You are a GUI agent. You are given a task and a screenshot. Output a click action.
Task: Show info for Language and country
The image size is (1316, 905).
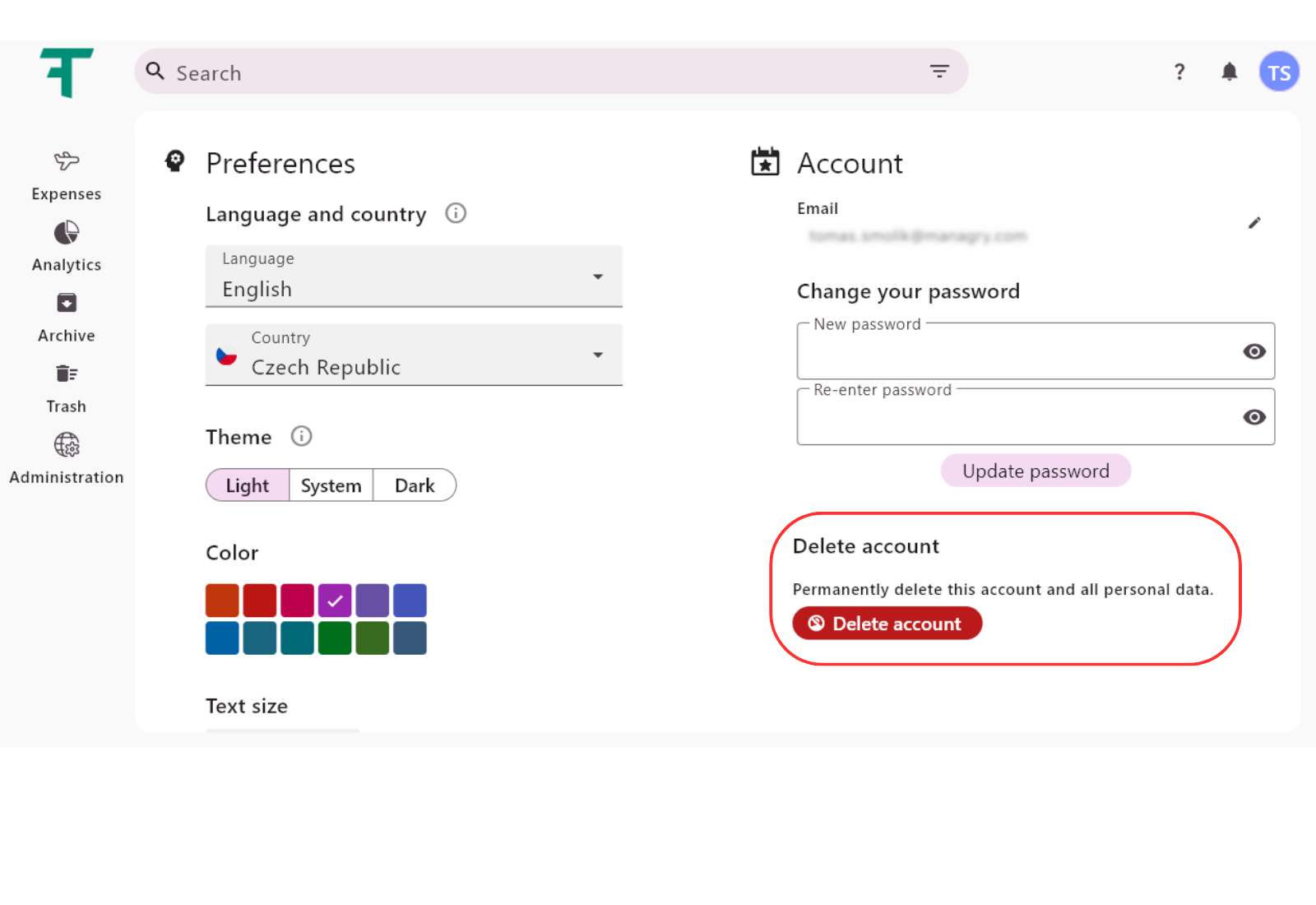[456, 214]
